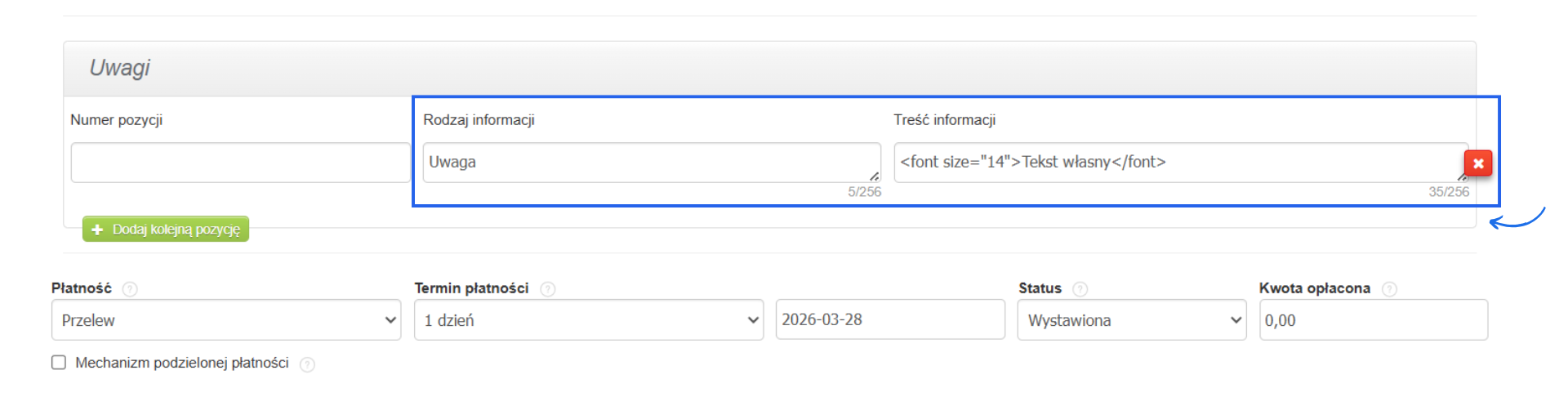Open Status dropdown showing Wystawiona

pyautogui.click(x=1131, y=320)
